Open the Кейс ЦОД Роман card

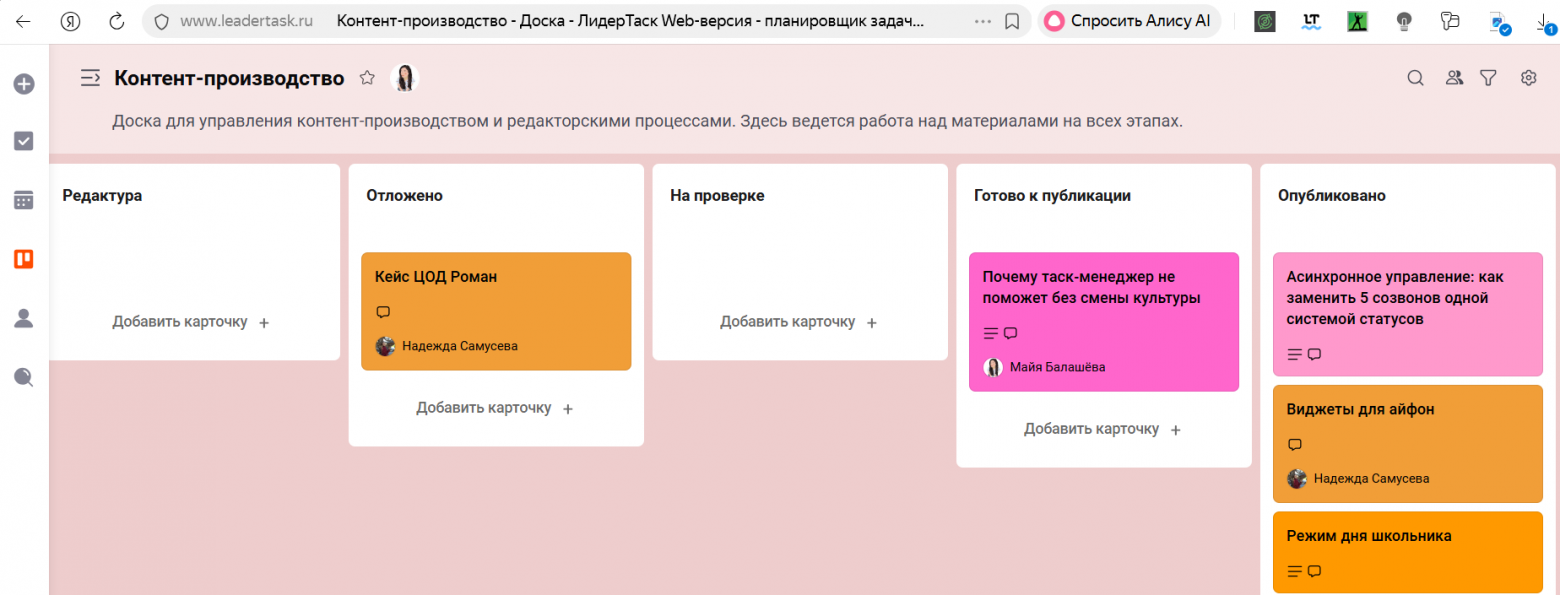pos(496,311)
